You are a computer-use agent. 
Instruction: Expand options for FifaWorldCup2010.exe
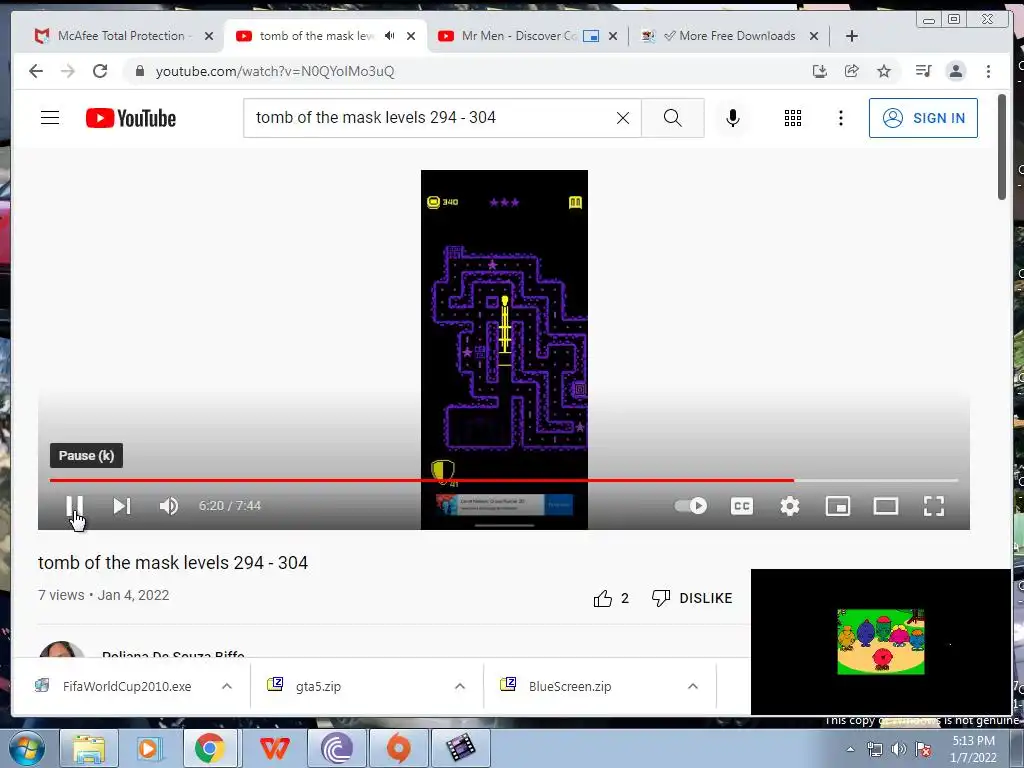227,686
